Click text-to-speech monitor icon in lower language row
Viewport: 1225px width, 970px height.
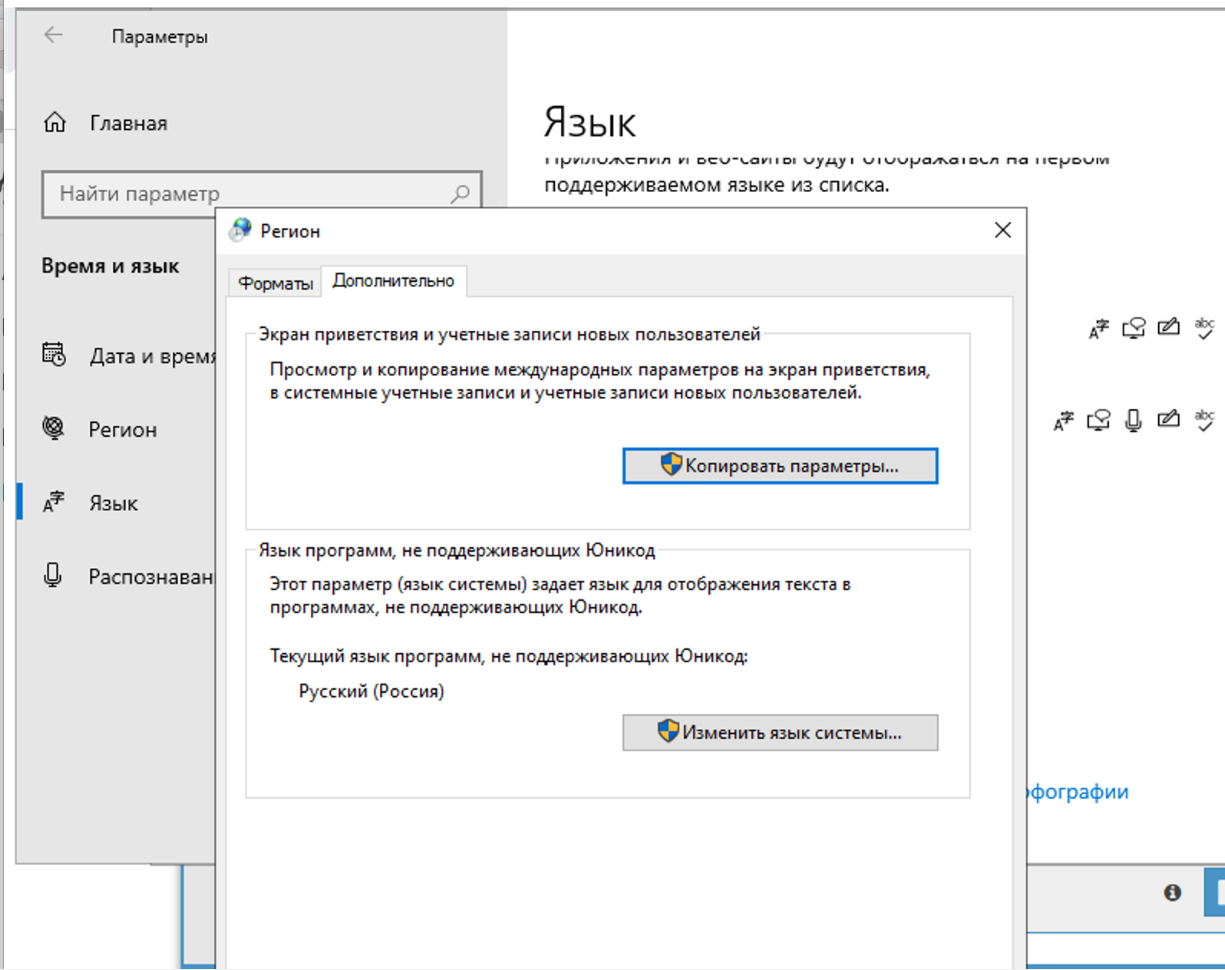click(1100, 421)
